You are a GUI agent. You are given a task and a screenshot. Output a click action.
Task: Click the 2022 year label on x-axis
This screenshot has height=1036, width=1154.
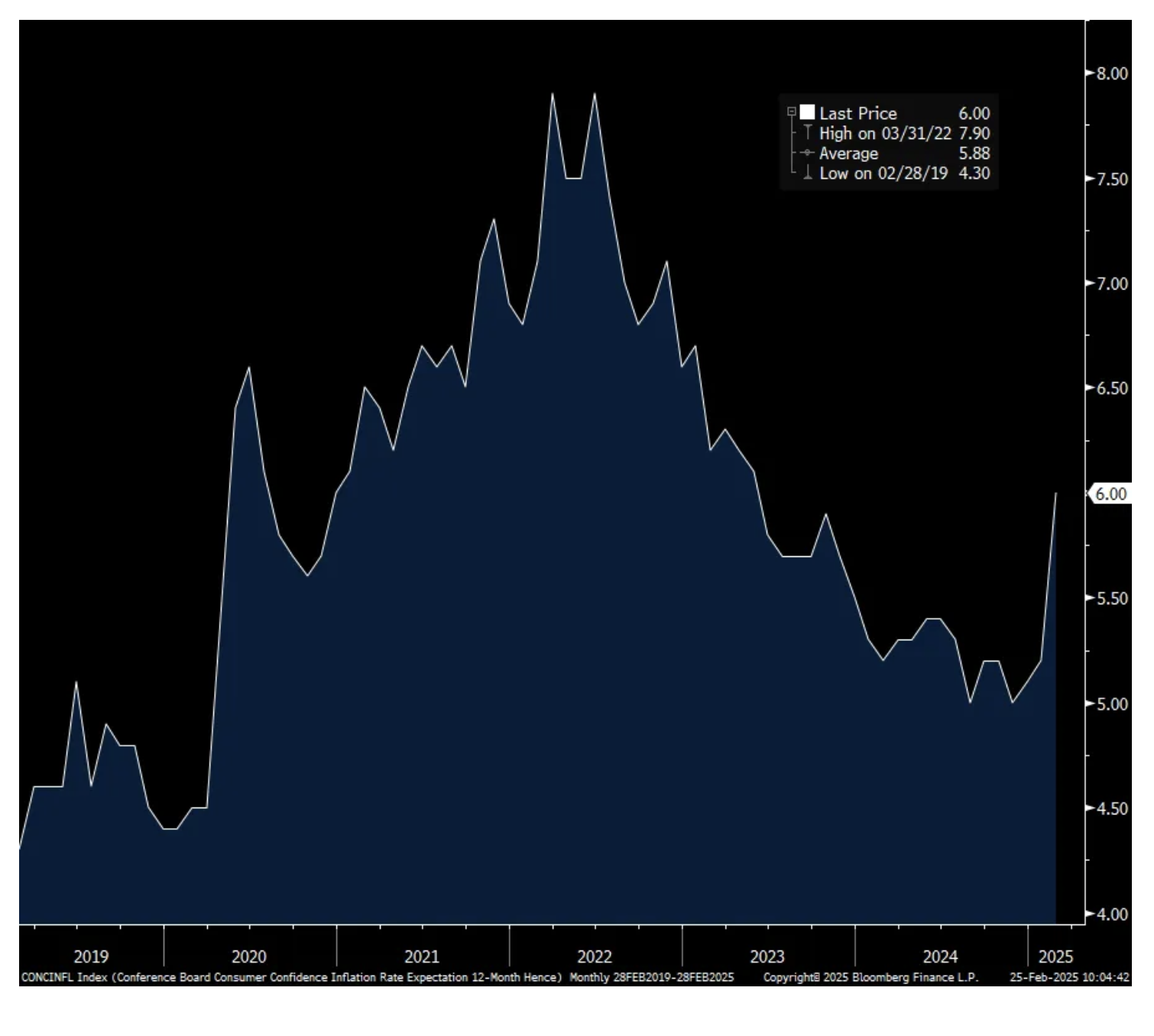click(594, 956)
